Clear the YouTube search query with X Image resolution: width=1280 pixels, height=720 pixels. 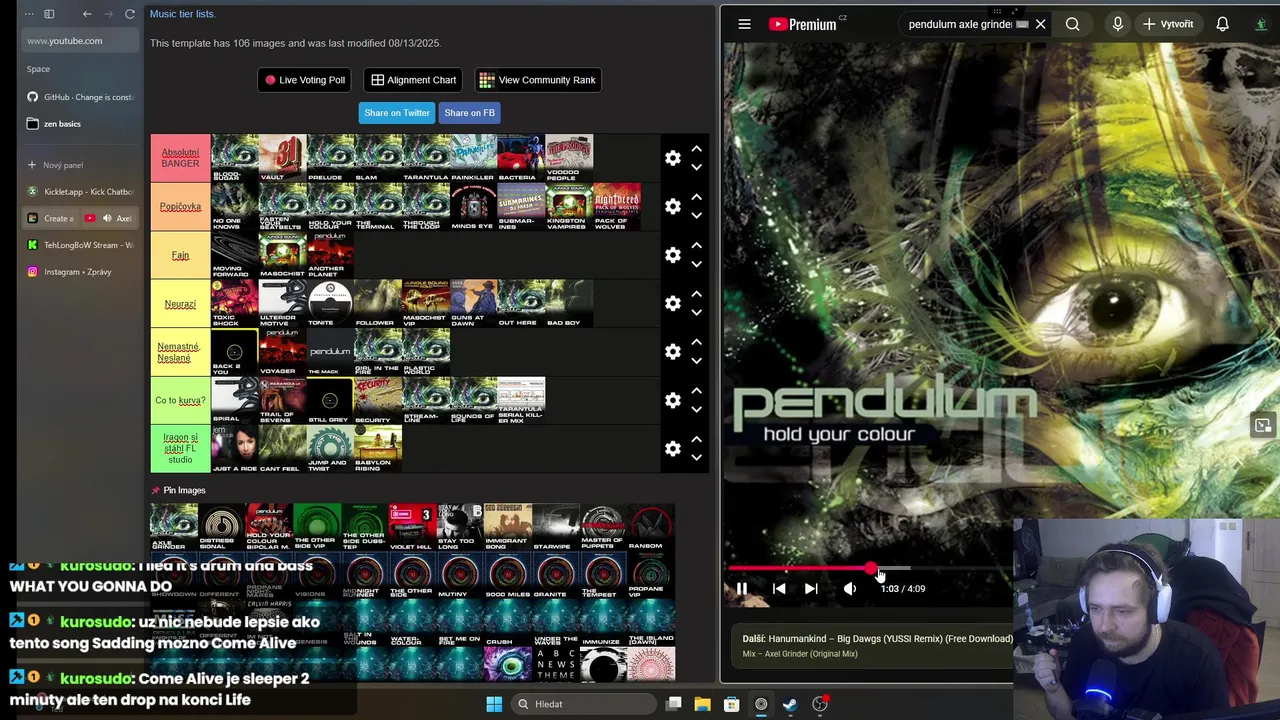point(1040,24)
